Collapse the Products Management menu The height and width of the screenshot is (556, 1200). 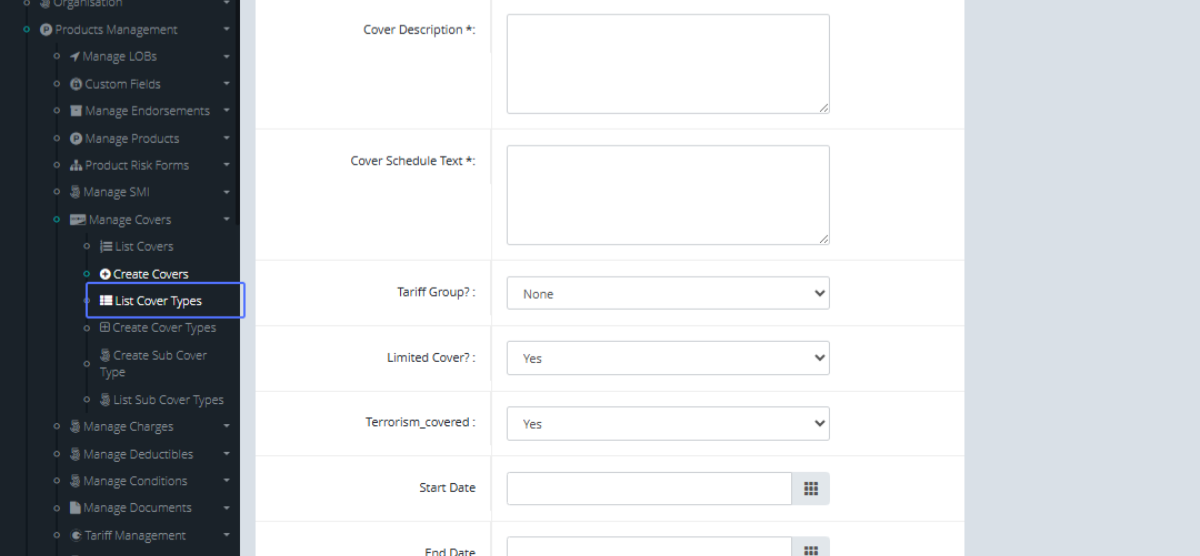pyautogui.click(x=227, y=30)
